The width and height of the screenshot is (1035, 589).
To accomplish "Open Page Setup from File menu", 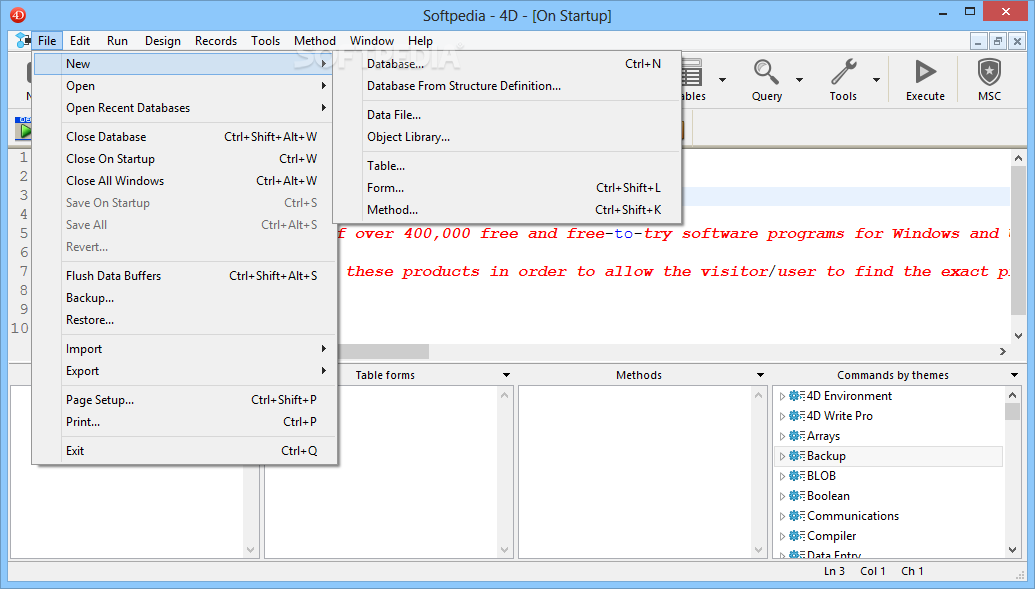I will click(185, 400).
